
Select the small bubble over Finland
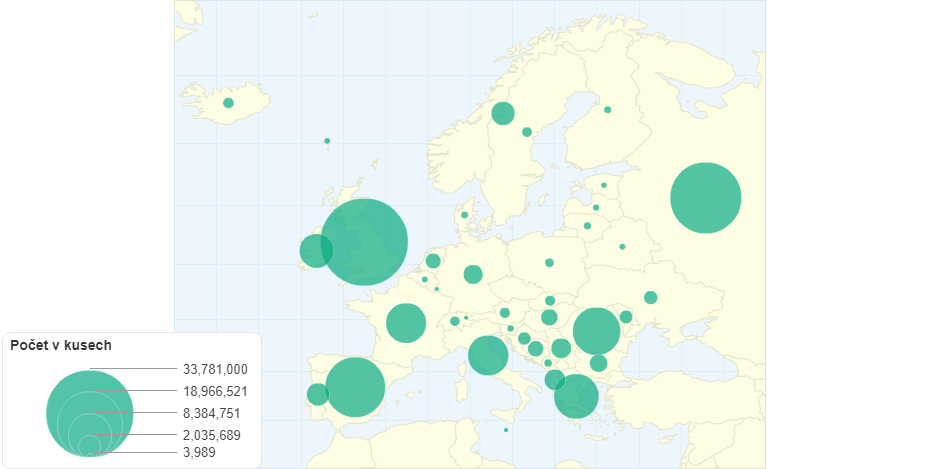pos(607,110)
